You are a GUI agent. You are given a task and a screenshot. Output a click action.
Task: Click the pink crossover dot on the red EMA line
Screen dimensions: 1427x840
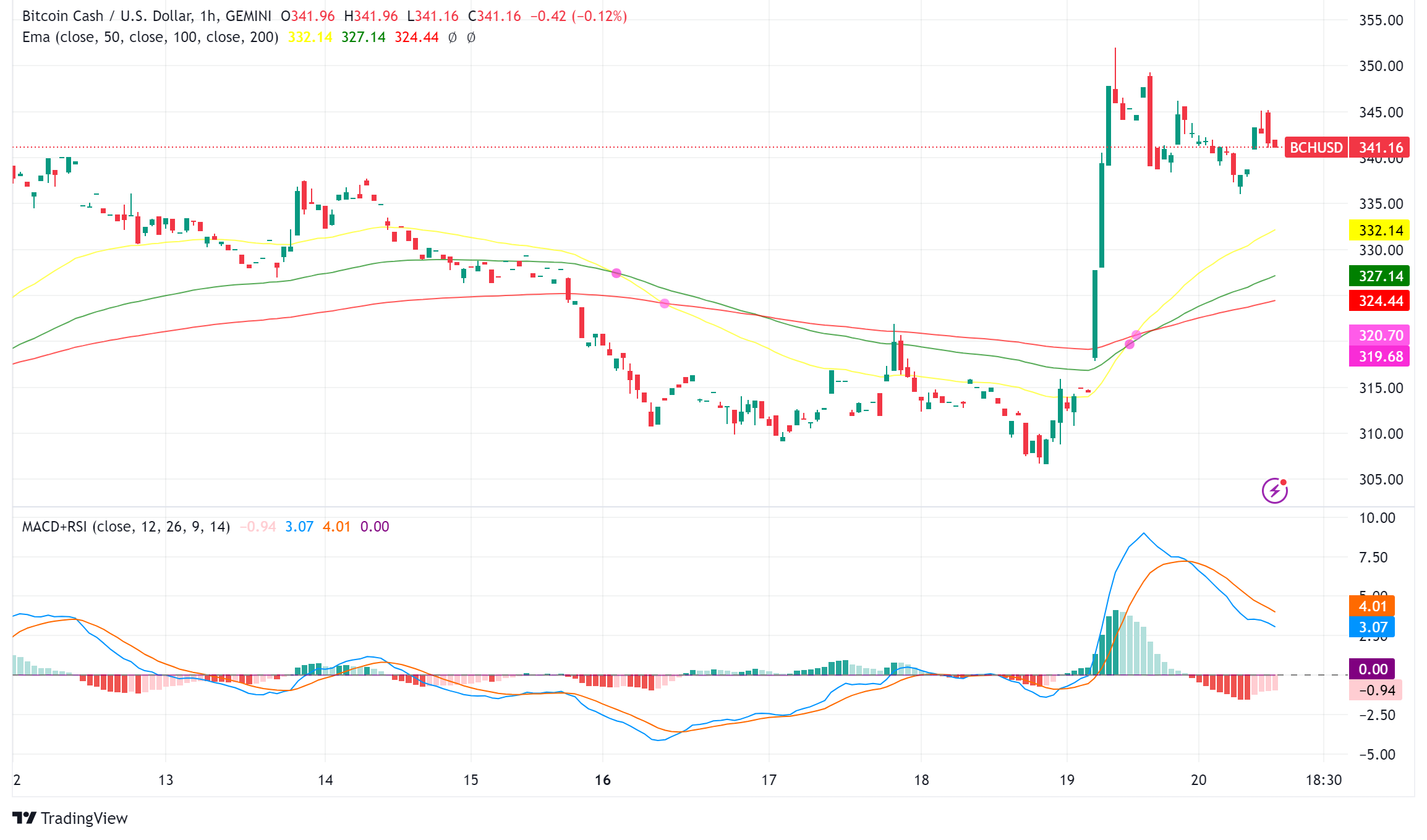[x=665, y=303]
